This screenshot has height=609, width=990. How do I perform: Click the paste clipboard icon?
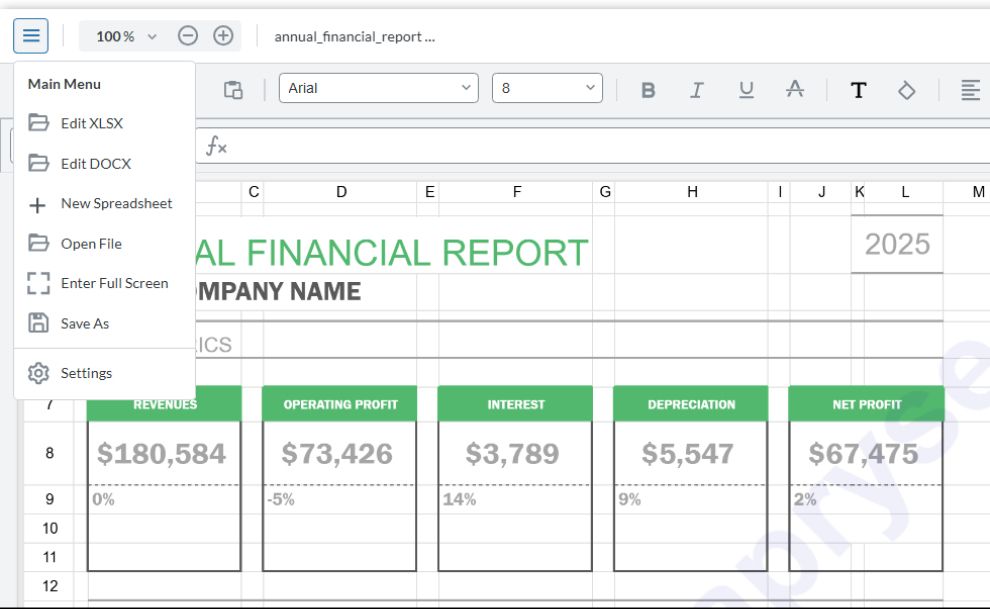click(x=233, y=90)
